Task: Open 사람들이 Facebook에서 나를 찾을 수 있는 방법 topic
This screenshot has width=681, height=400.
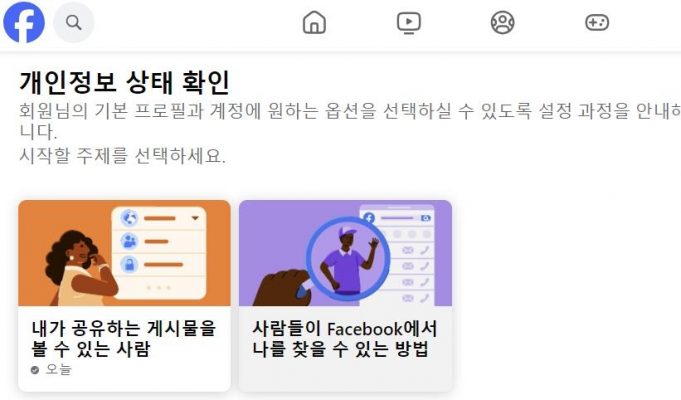Action: pos(344,339)
